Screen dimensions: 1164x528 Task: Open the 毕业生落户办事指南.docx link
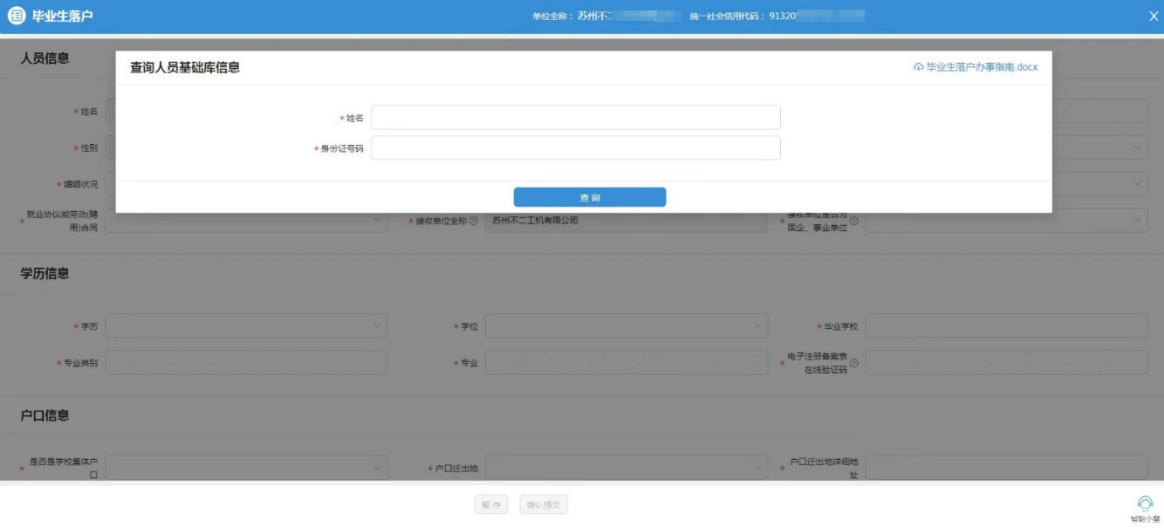(x=981, y=67)
